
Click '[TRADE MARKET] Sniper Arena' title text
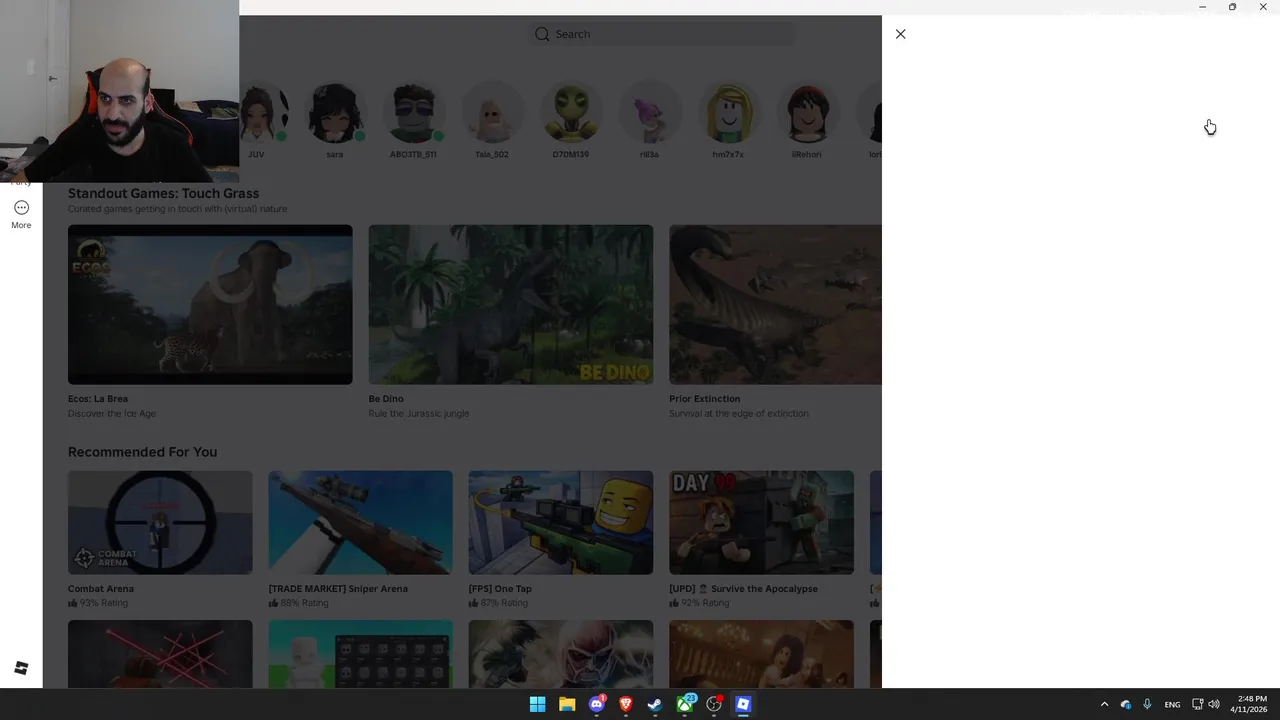(x=338, y=589)
